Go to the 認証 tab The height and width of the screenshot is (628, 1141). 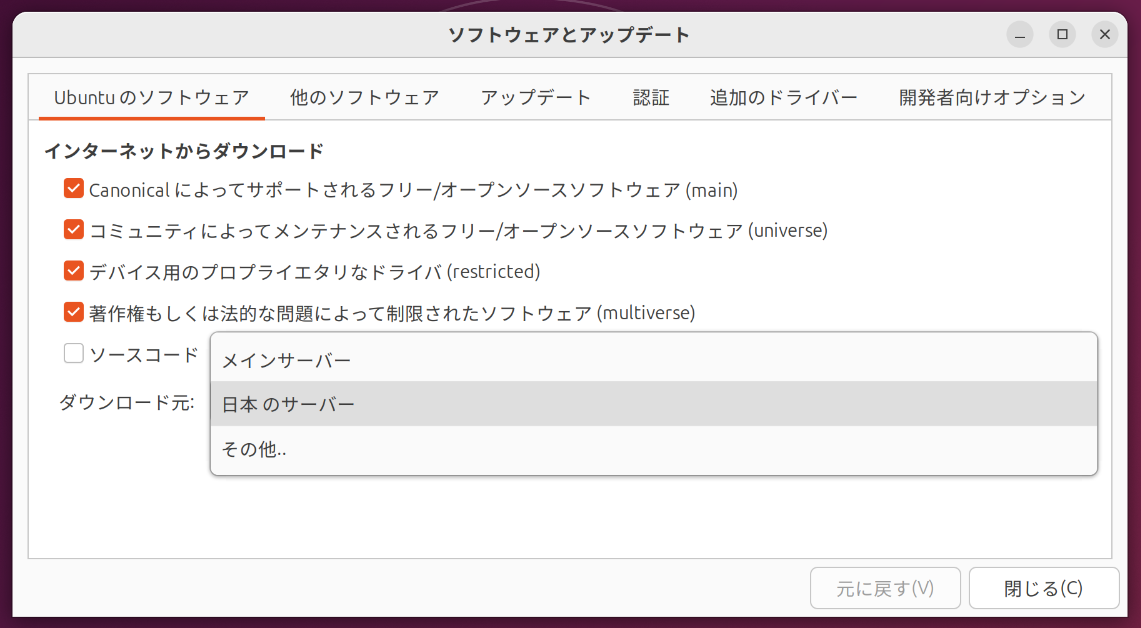651,98
